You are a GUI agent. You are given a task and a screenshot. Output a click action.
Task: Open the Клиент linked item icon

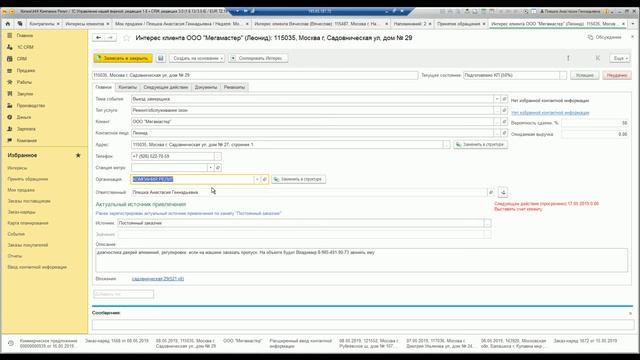tap(504, 122)
